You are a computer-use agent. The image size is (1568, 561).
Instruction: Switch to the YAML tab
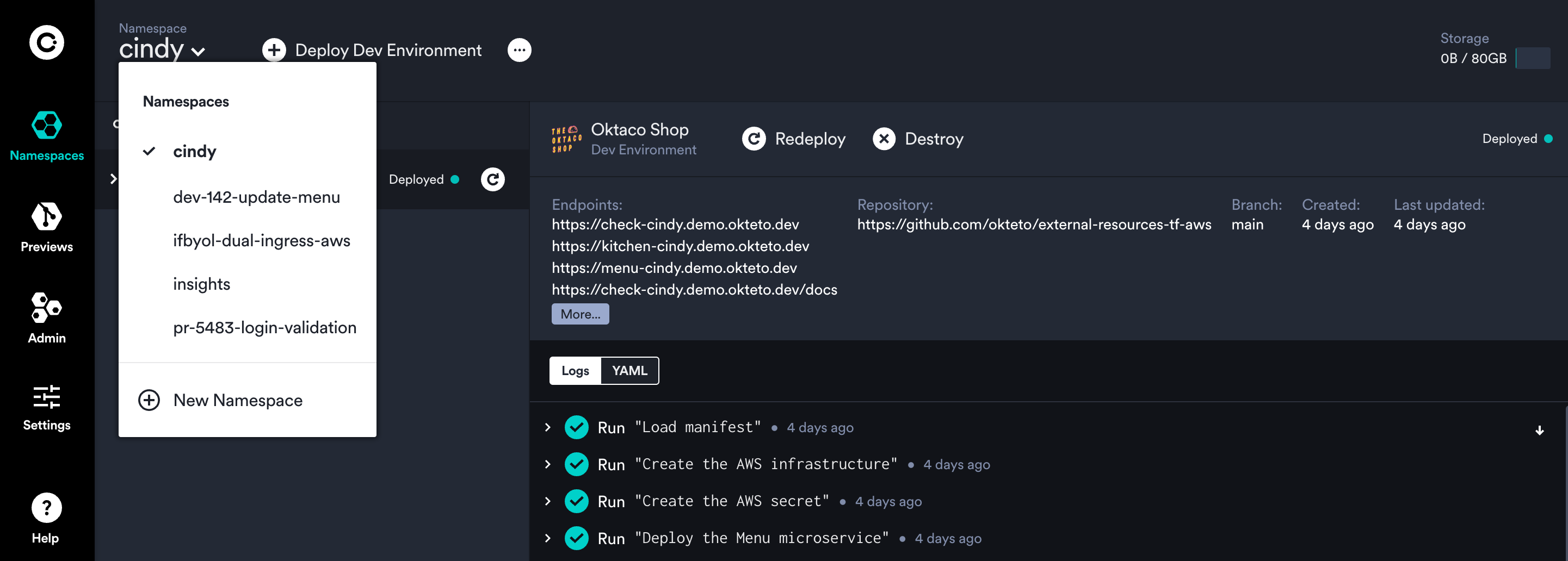click(x=629, y=371)
